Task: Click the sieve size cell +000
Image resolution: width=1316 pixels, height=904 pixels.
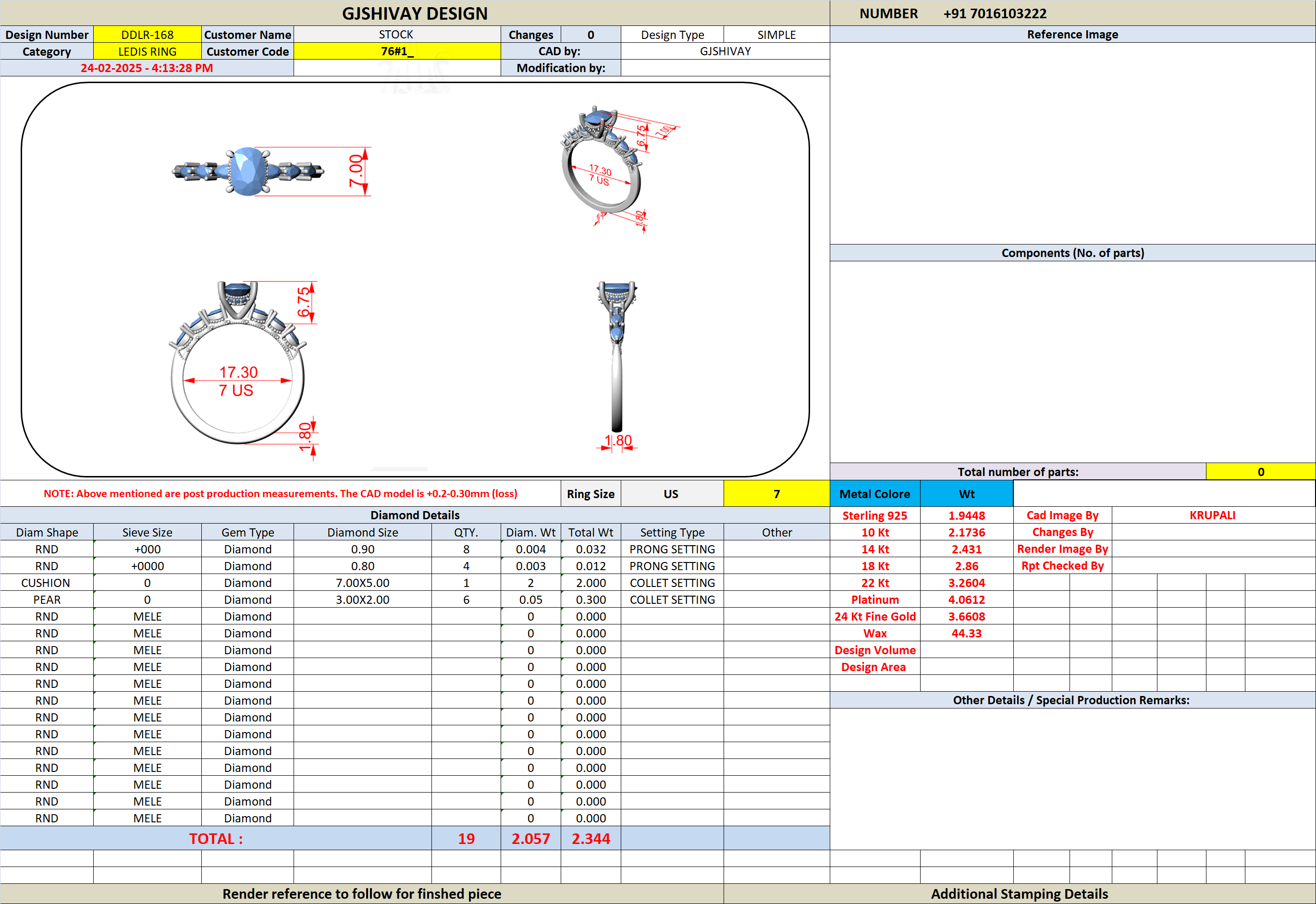Action: coord(148,550)
